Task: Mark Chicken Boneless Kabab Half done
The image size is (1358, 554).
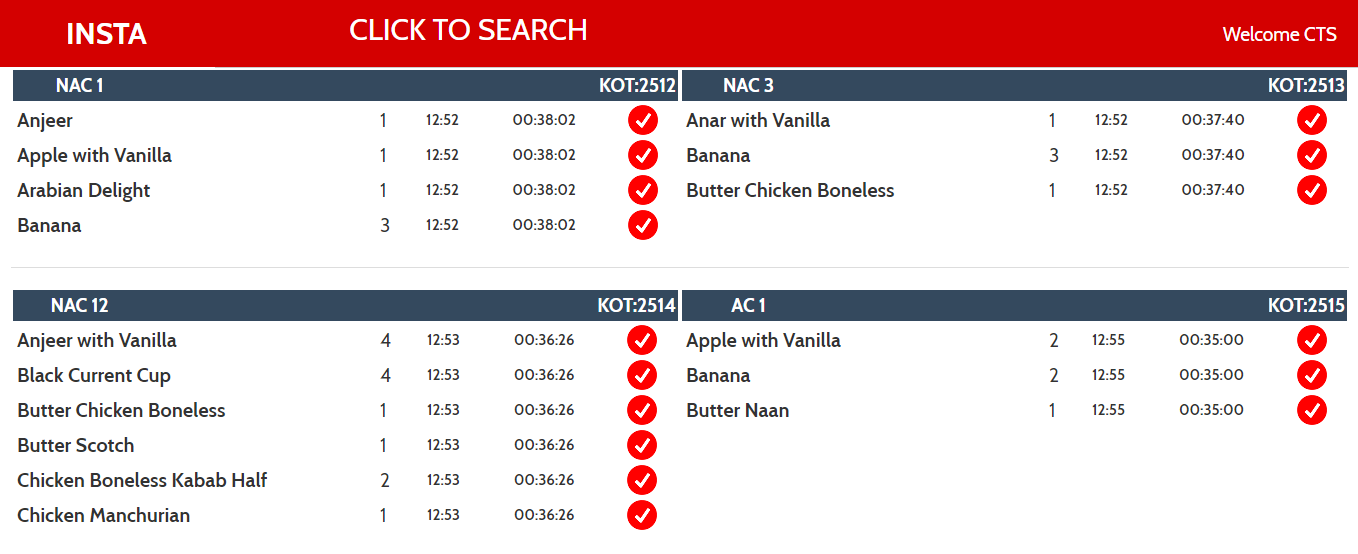Action: pos(642,480)
